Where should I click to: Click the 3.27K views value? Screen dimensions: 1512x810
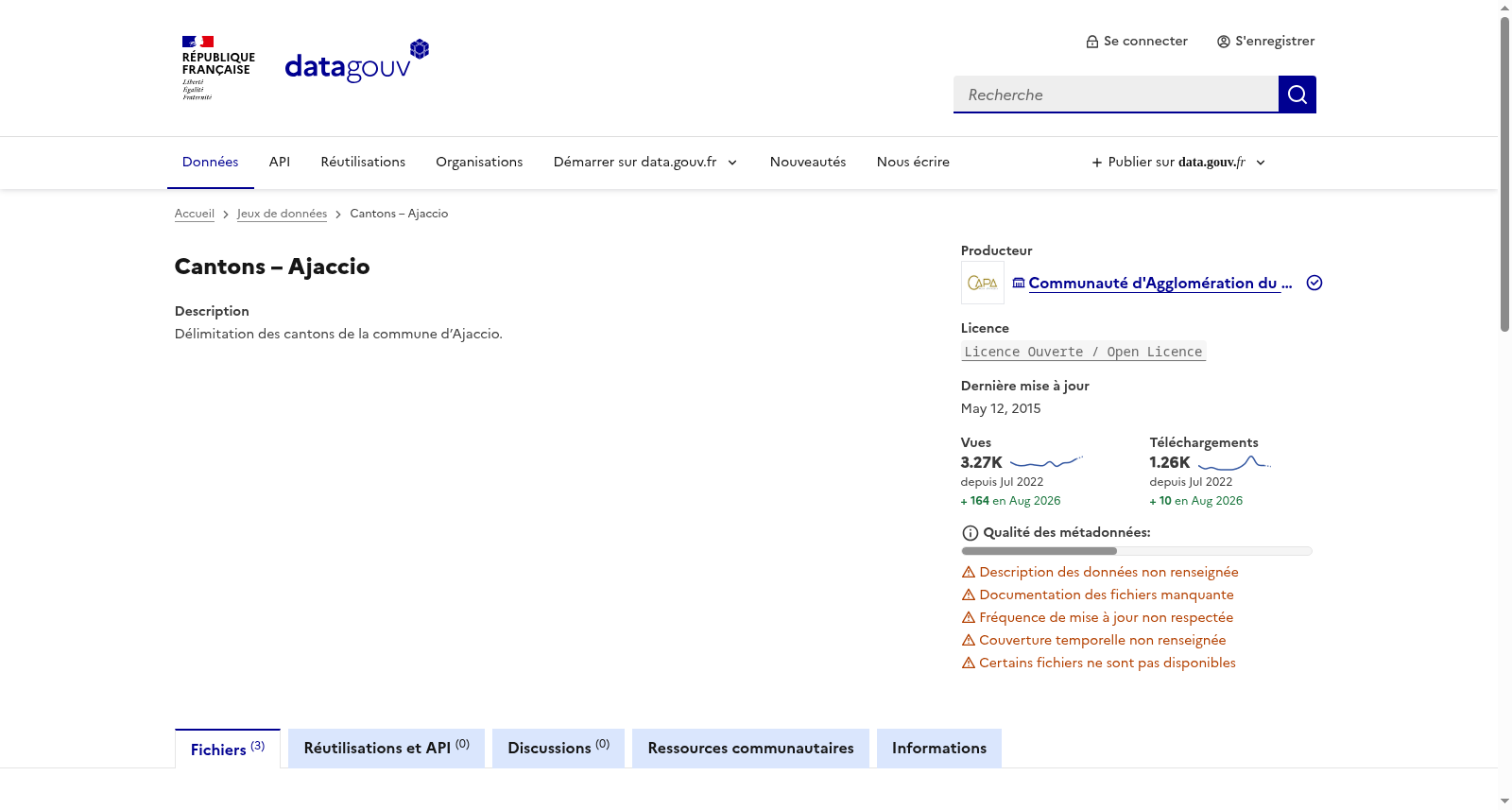982,462
